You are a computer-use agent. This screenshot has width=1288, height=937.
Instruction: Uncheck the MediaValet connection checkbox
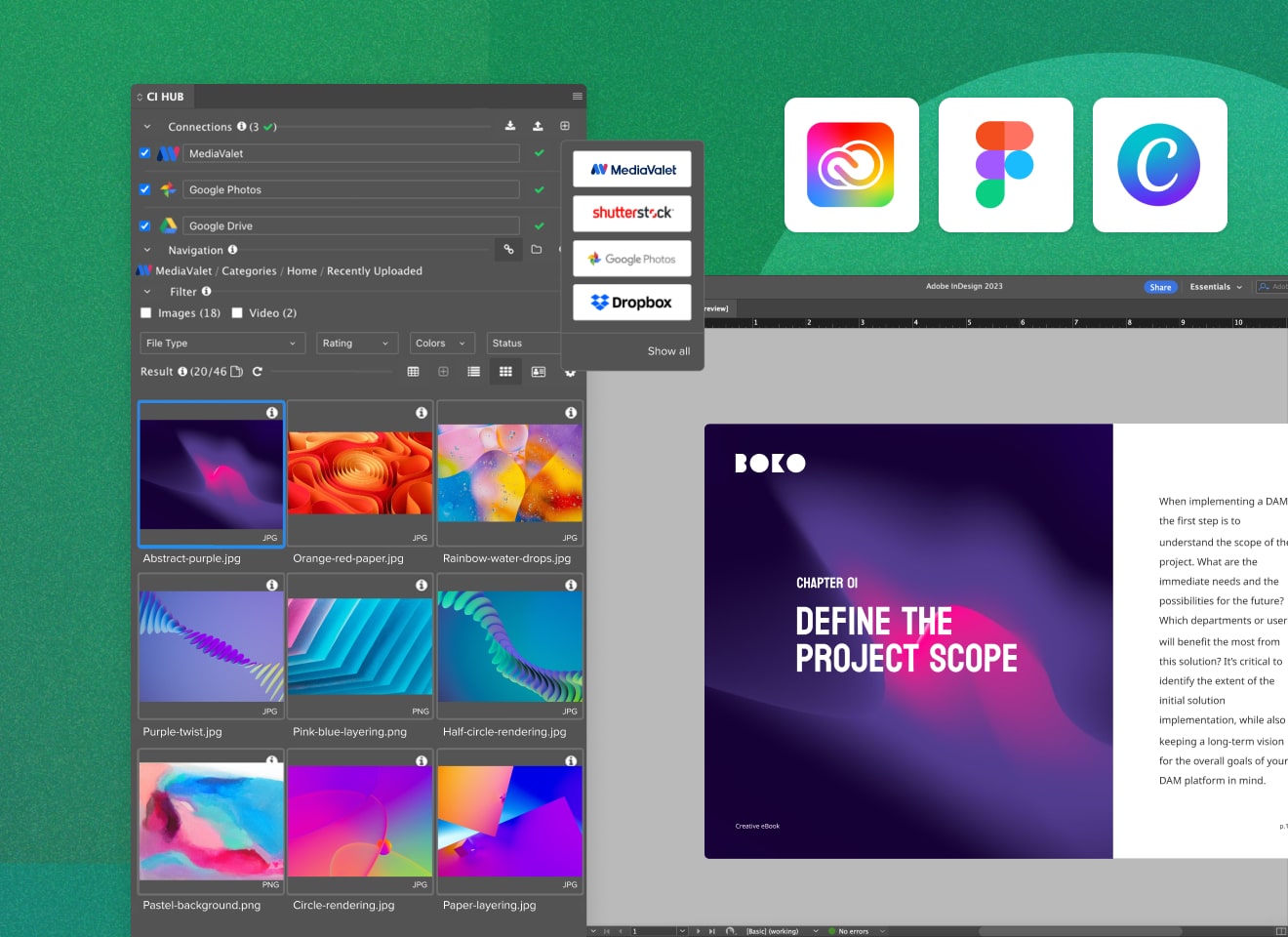(144, 153)
